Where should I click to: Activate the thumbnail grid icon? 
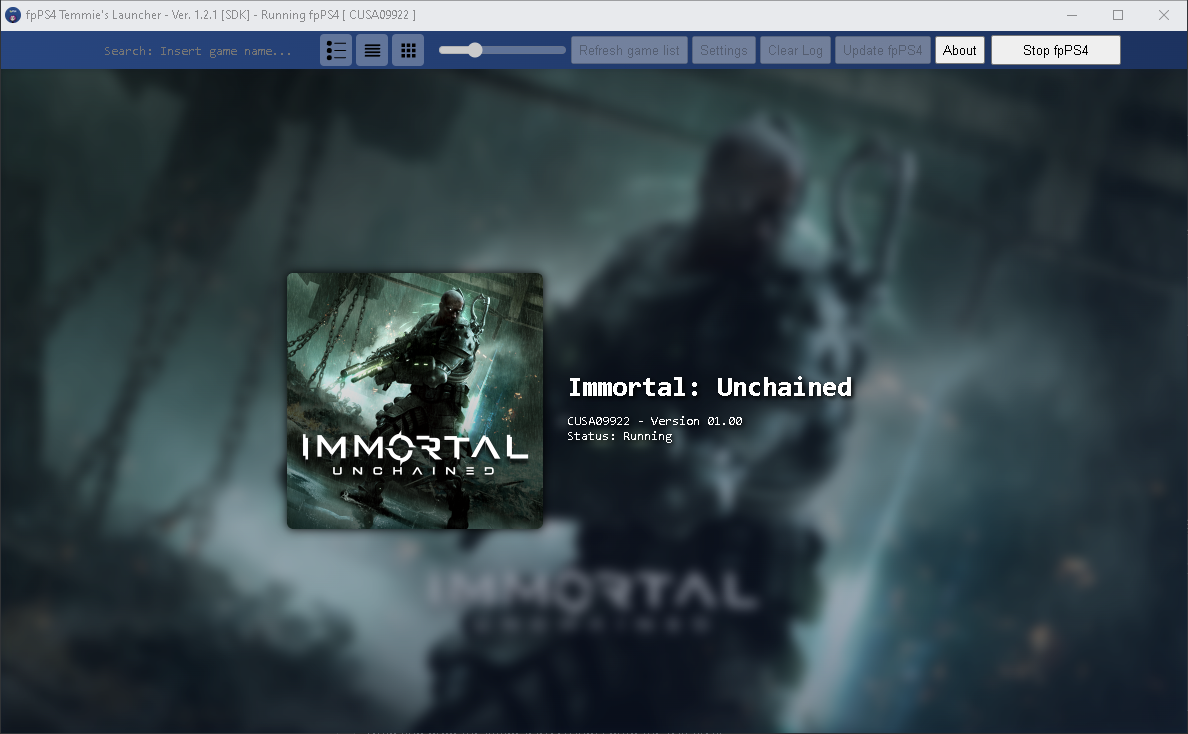(408, 49)
